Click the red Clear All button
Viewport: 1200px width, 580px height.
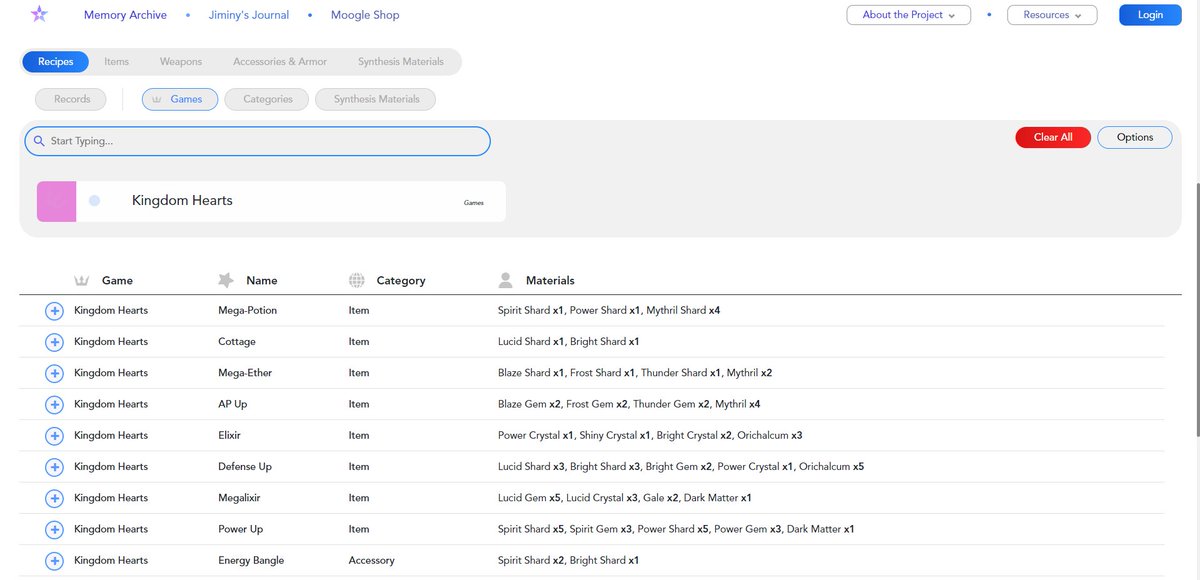pos(1053,137)
